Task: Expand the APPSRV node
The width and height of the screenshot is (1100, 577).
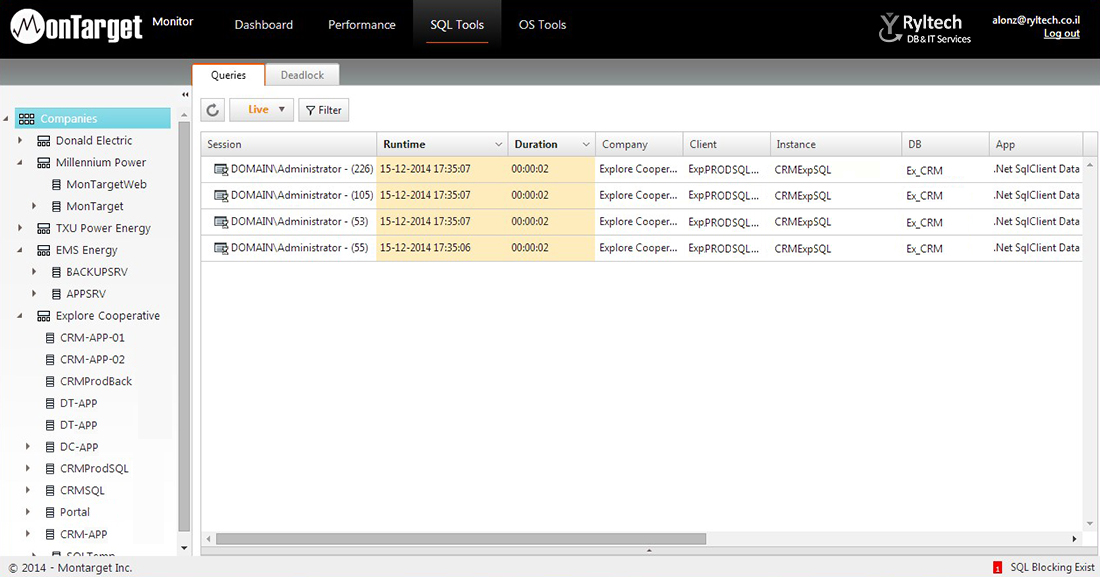Action: 34,293
